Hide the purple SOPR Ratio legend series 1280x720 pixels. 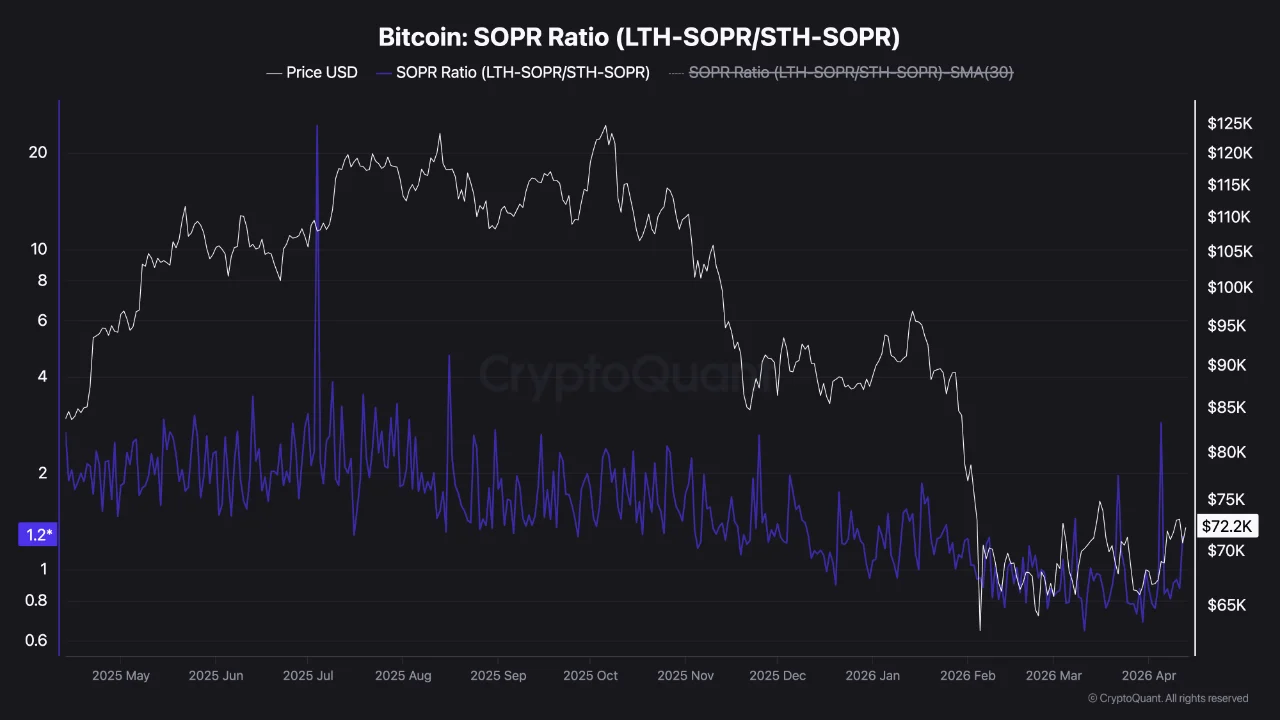(522, 72)
